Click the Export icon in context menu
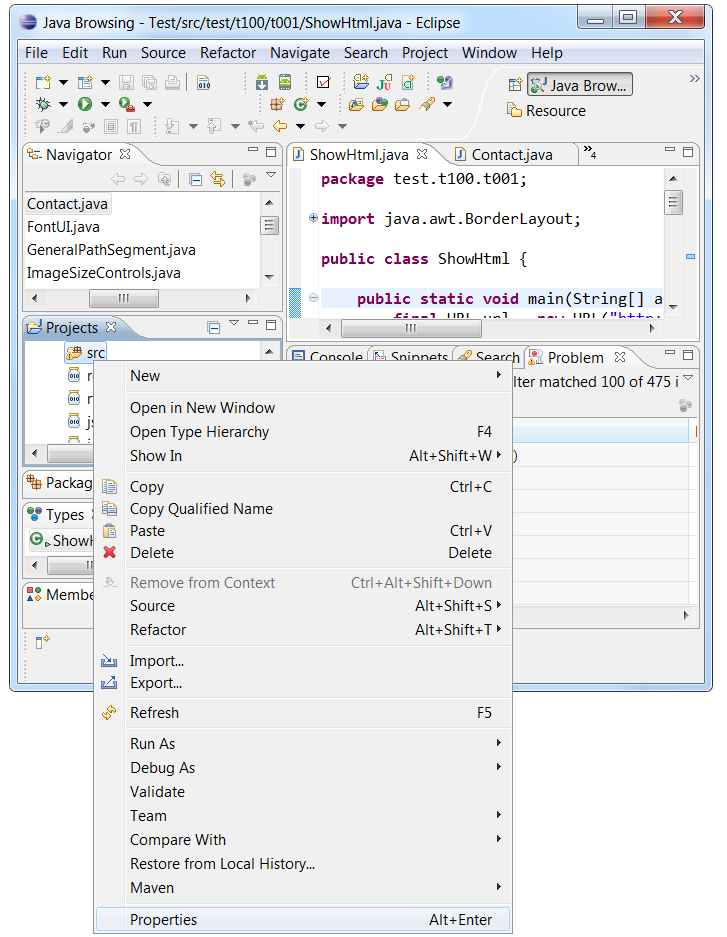 click(x=109, y=682)
